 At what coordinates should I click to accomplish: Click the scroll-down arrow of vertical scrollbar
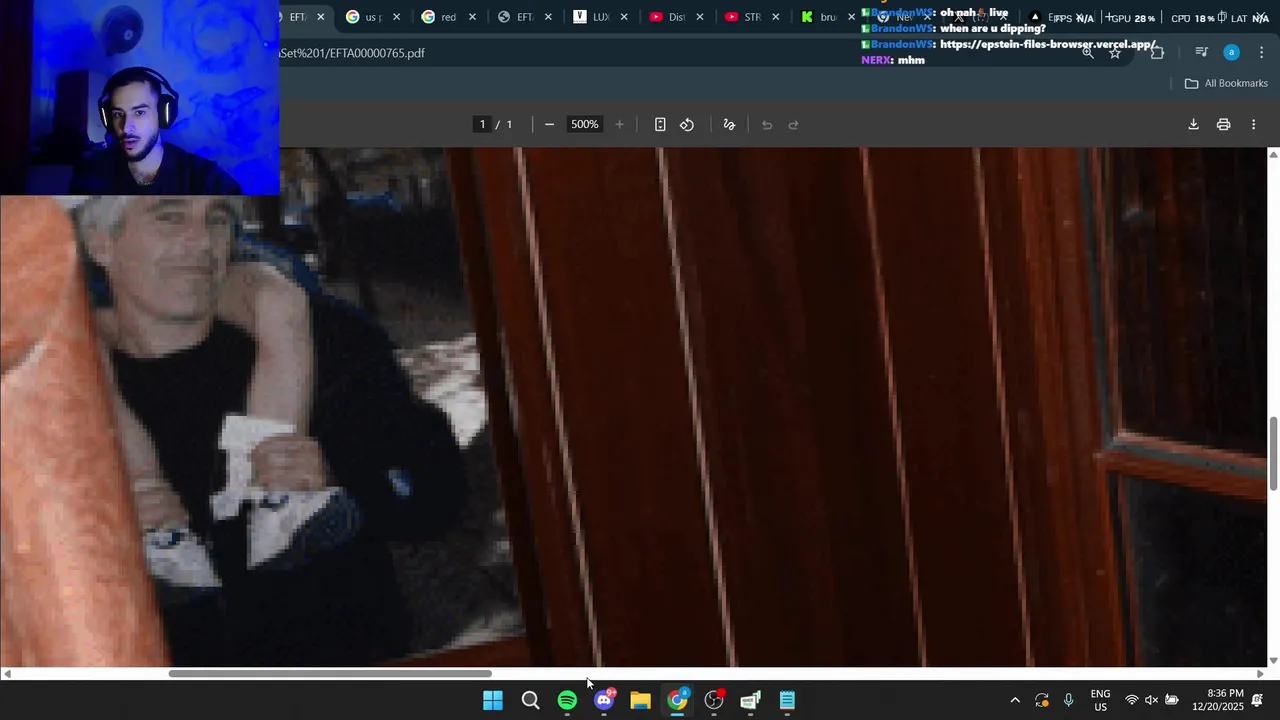(x=1273, y=661)
